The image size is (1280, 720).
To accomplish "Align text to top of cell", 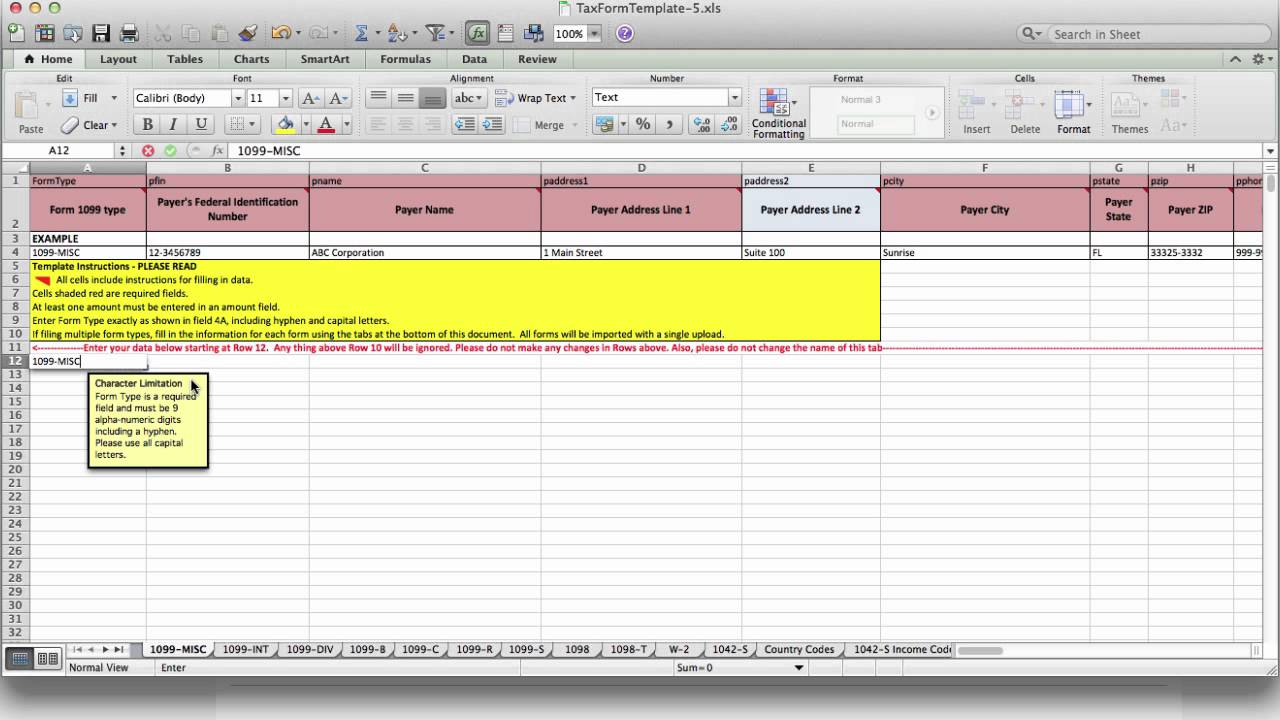I will coord(378,98).
